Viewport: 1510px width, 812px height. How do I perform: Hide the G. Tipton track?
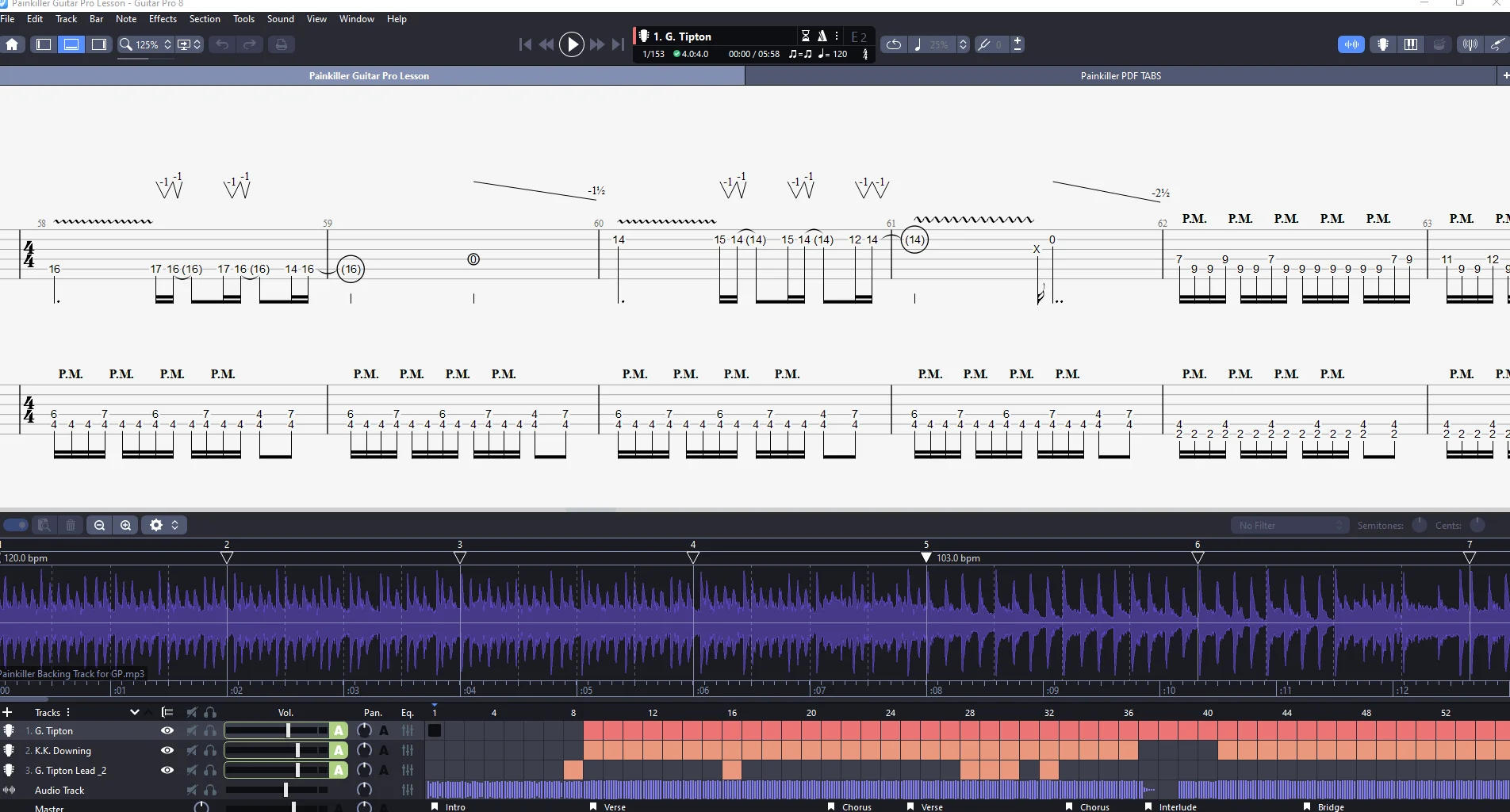(x=167, y=730)
